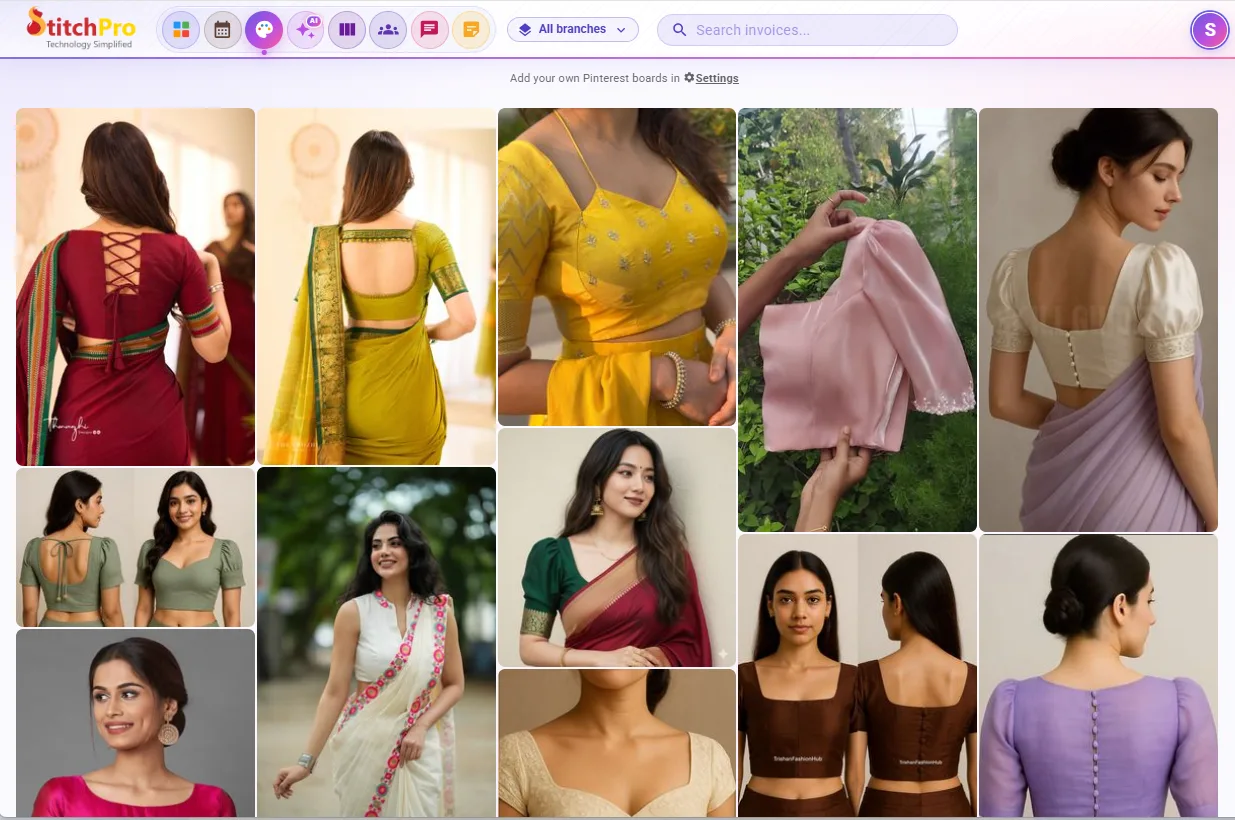The width and height of the screenshot is (1235, 820).
Task: Open the white saree with floral border image
Action: 377,642
